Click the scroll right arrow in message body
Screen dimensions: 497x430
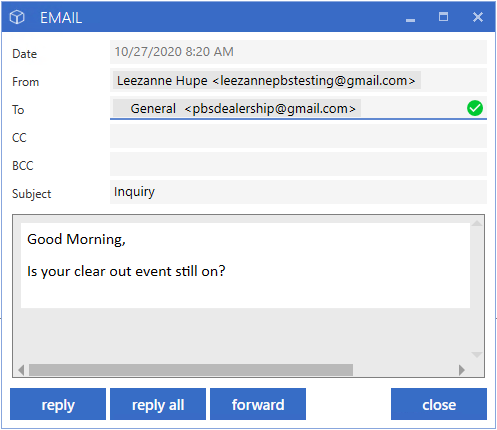[x=462, y=370]
